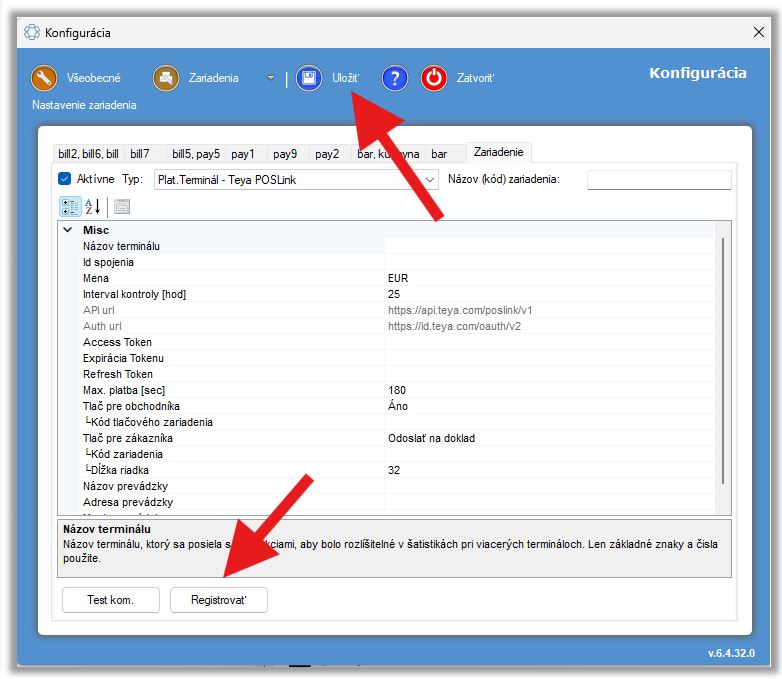
Task: Click the red Zatvoriť power icon
Action: click(x=433, y=78)
